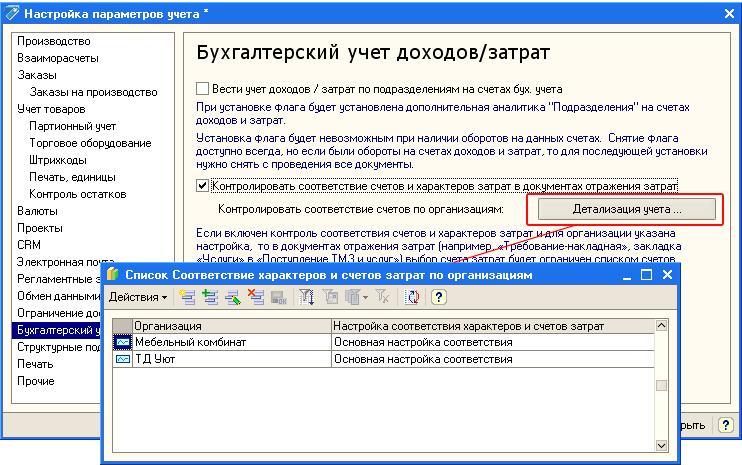
Task: Click the Add new record toolbar icon
Action: [187, 297]
